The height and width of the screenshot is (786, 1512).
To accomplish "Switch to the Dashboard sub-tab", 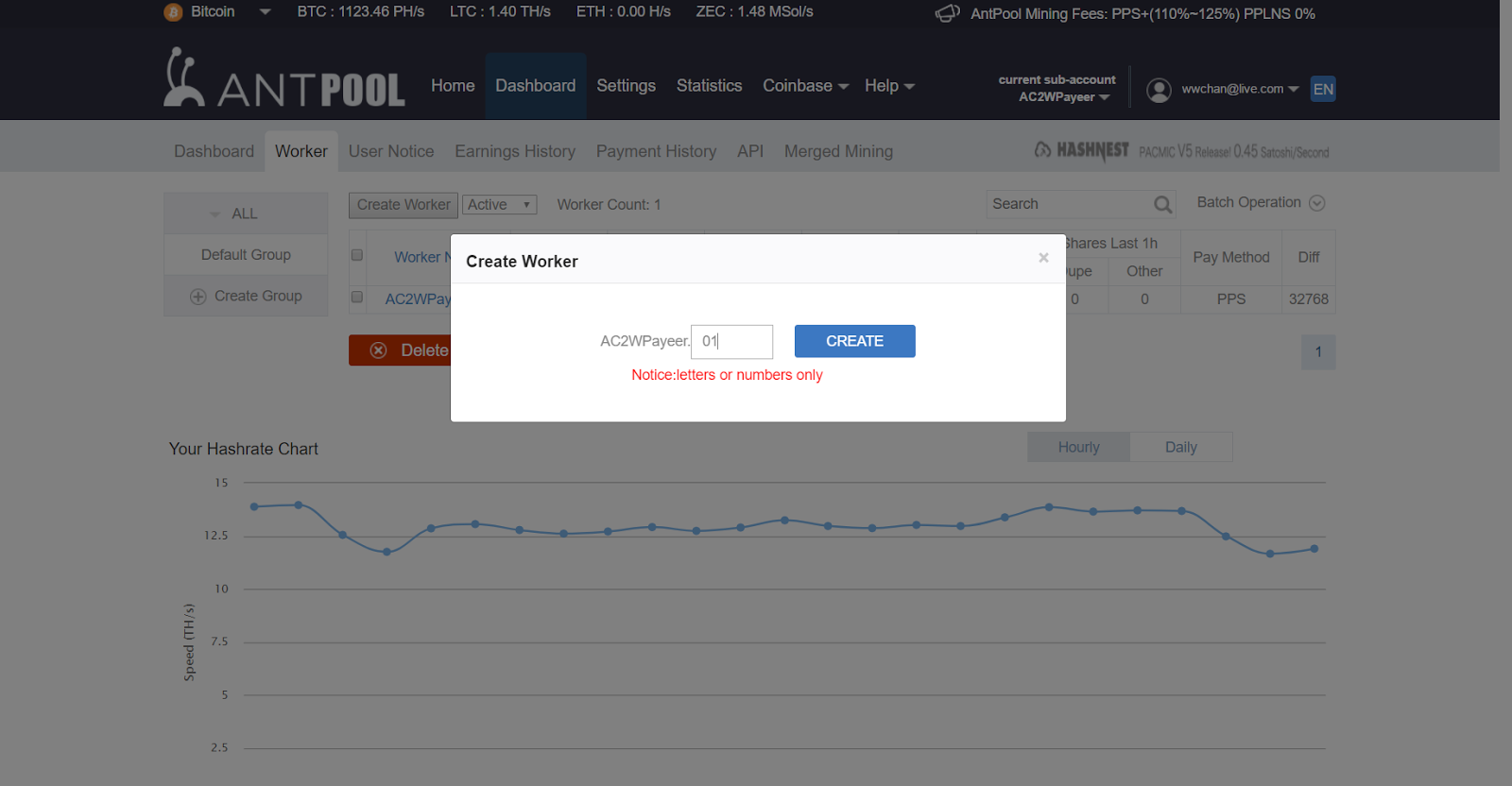I will click(x=214, y=151).
